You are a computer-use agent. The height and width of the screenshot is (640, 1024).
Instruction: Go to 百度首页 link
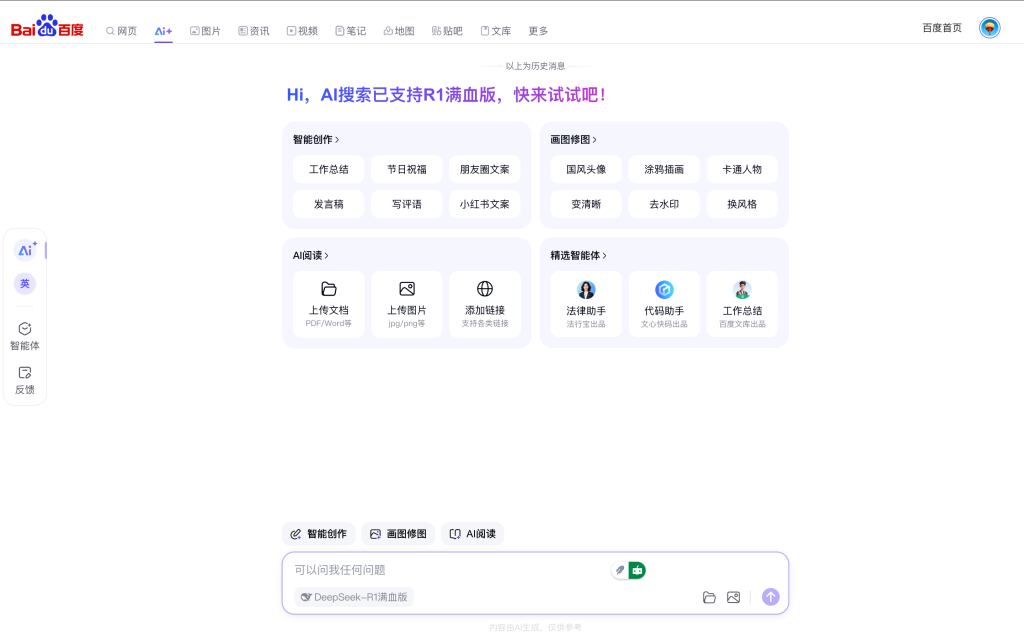[942, 27]
